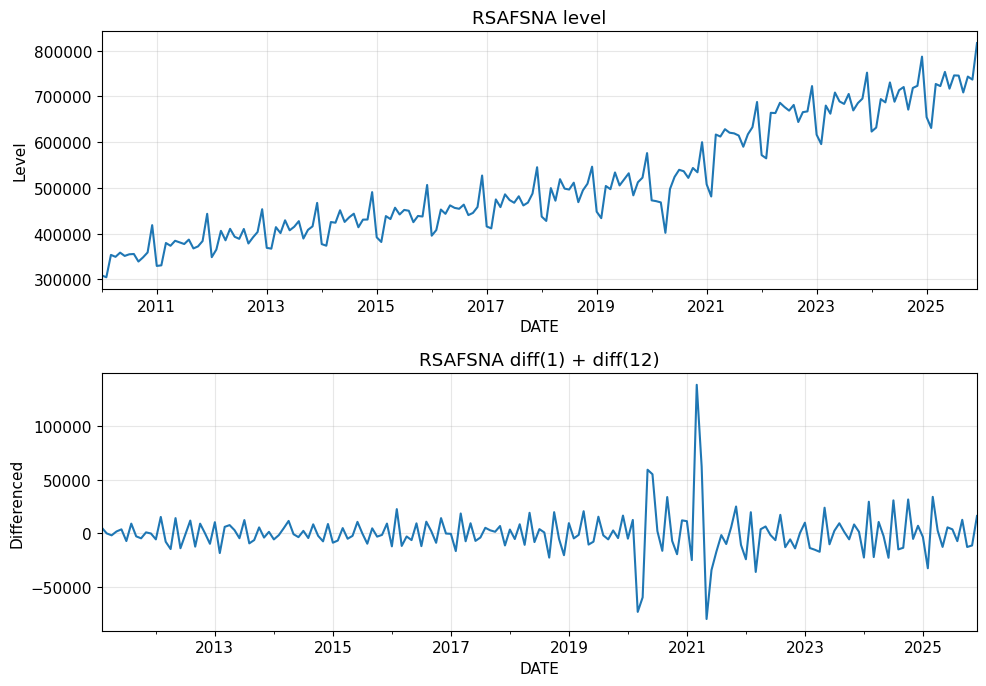The width and height of the screenshot is (986, 686).
Task: Select the "Differenced" y-axis label
Action: point(17,505)
